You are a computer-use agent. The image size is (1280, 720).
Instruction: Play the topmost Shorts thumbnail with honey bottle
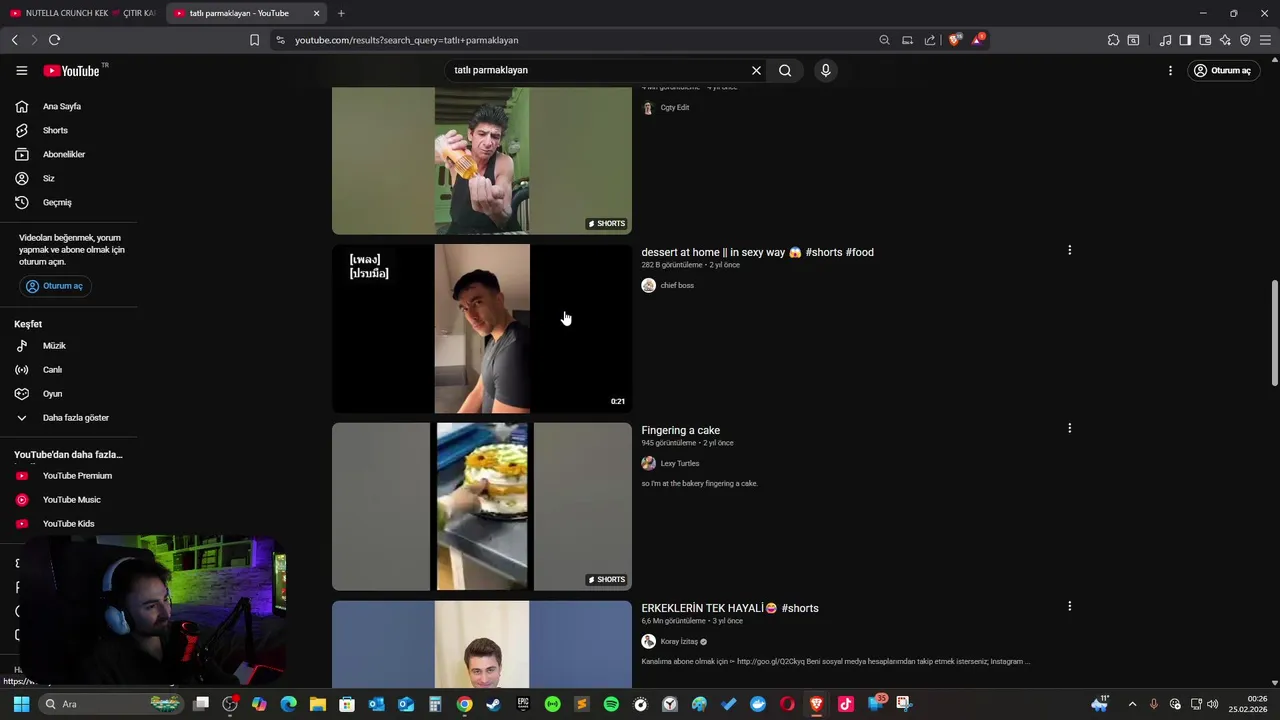click(x=482, y=160)
